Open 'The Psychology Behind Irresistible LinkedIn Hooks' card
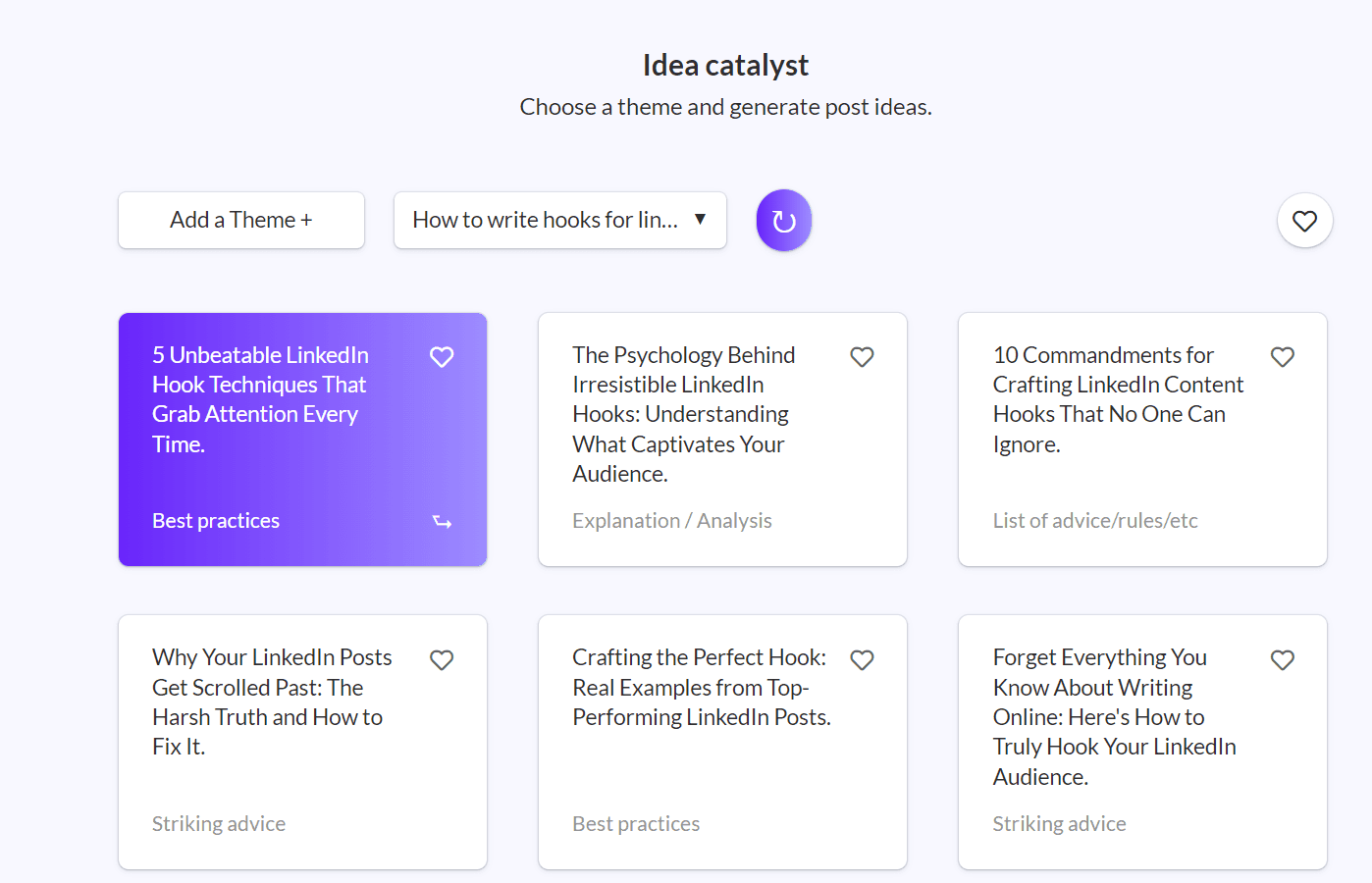 tap(722, 440)
